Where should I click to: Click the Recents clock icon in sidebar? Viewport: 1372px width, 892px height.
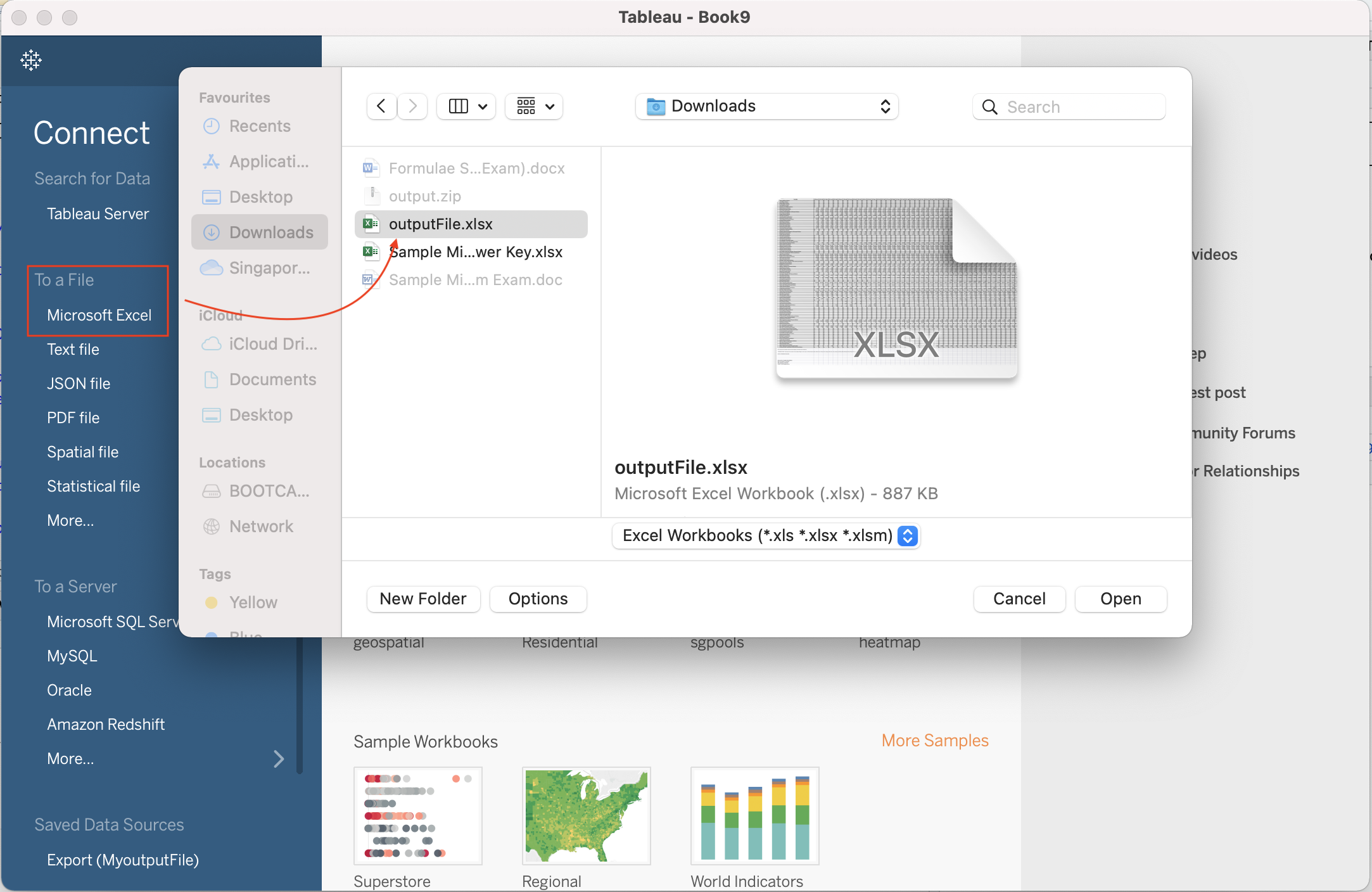[x=212, y=126]
